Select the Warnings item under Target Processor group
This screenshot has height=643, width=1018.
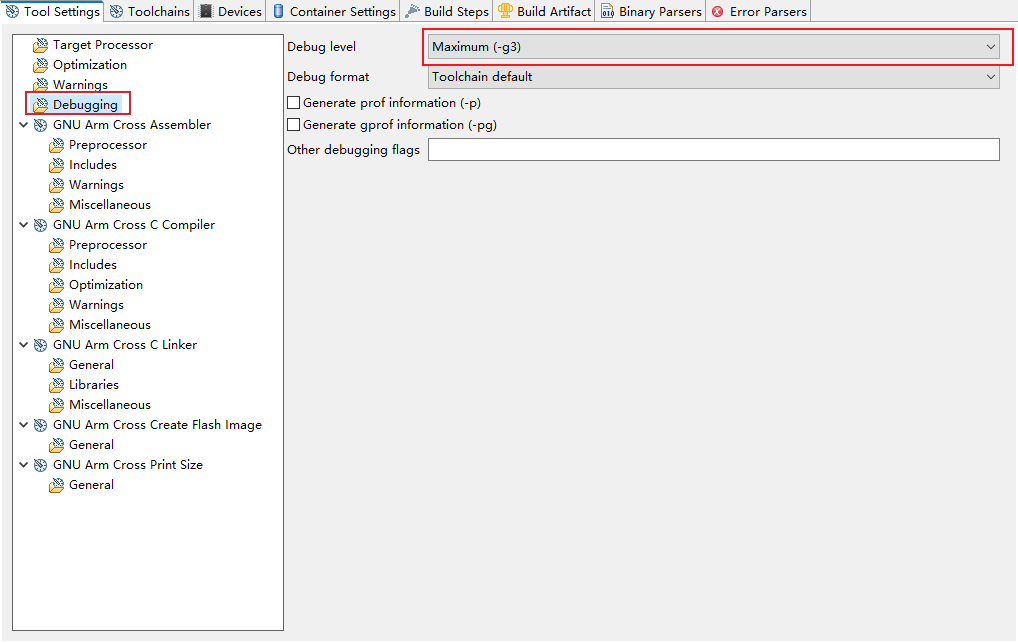(x=81, y=85)
